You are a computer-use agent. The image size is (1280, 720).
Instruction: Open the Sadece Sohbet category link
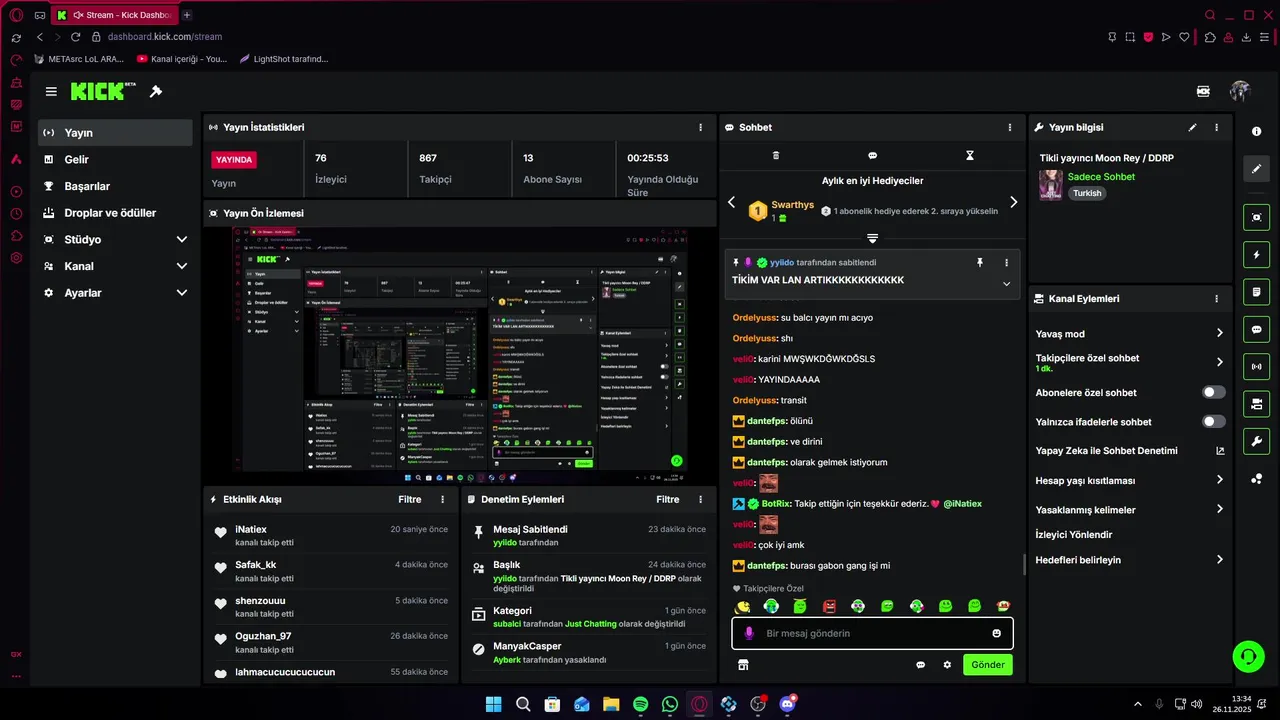coord(1101,177)
